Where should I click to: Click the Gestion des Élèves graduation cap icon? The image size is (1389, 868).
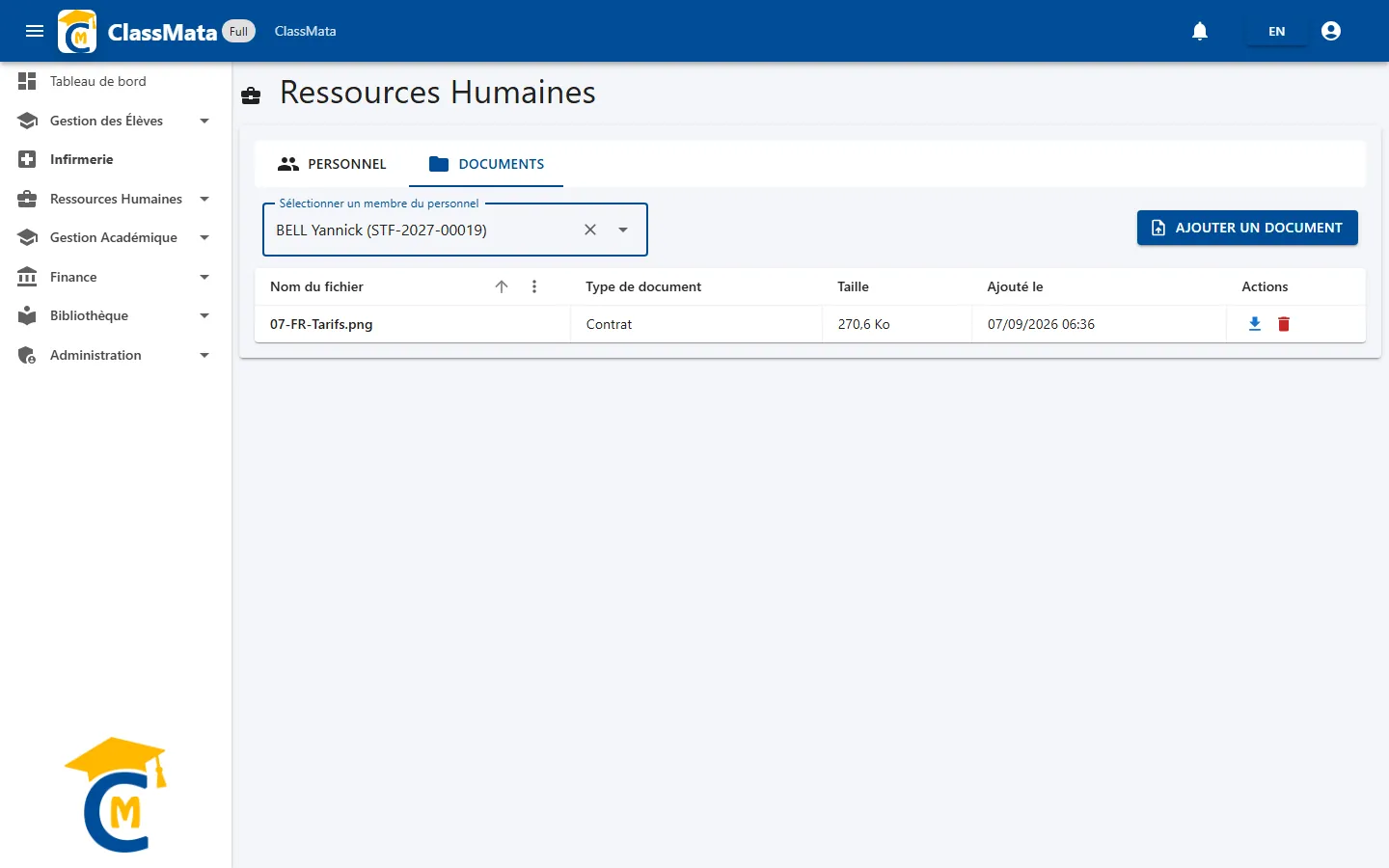27,121
